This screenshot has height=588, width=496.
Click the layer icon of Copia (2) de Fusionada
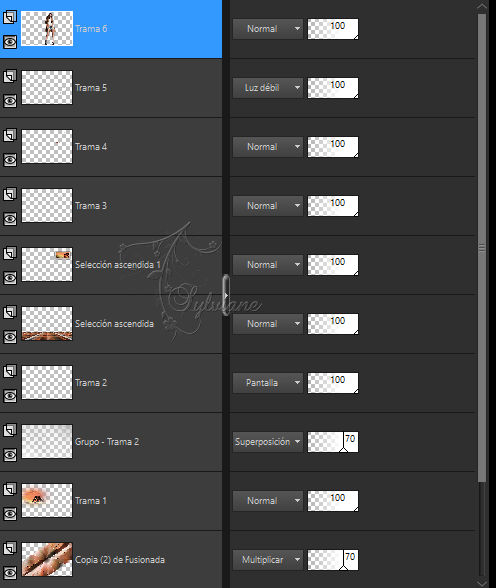point(10,548)
